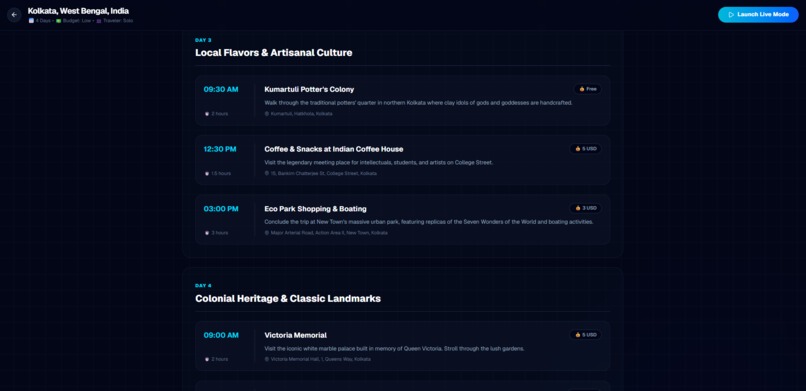Image resolution: width=806 pixels, height=391 pixels.
Task: Go back using the arrow button
Action: tap(14, 15)
